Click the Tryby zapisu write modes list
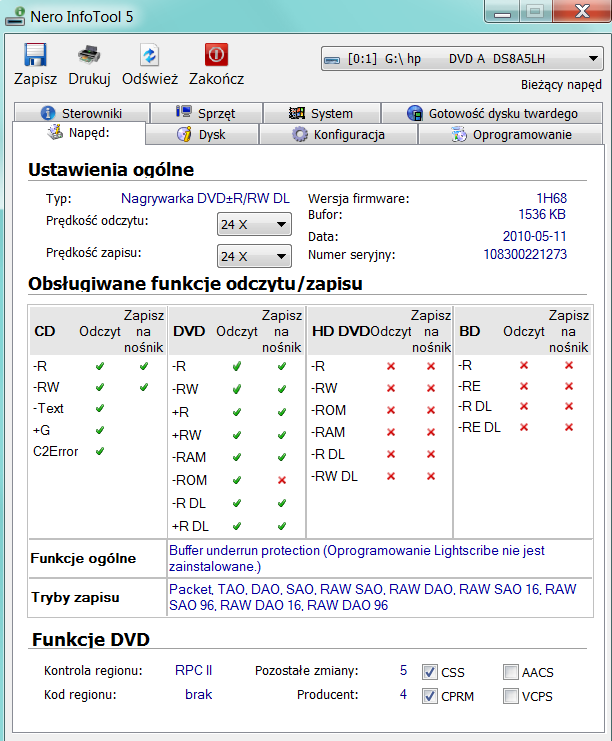 click(x=372, y=597)
